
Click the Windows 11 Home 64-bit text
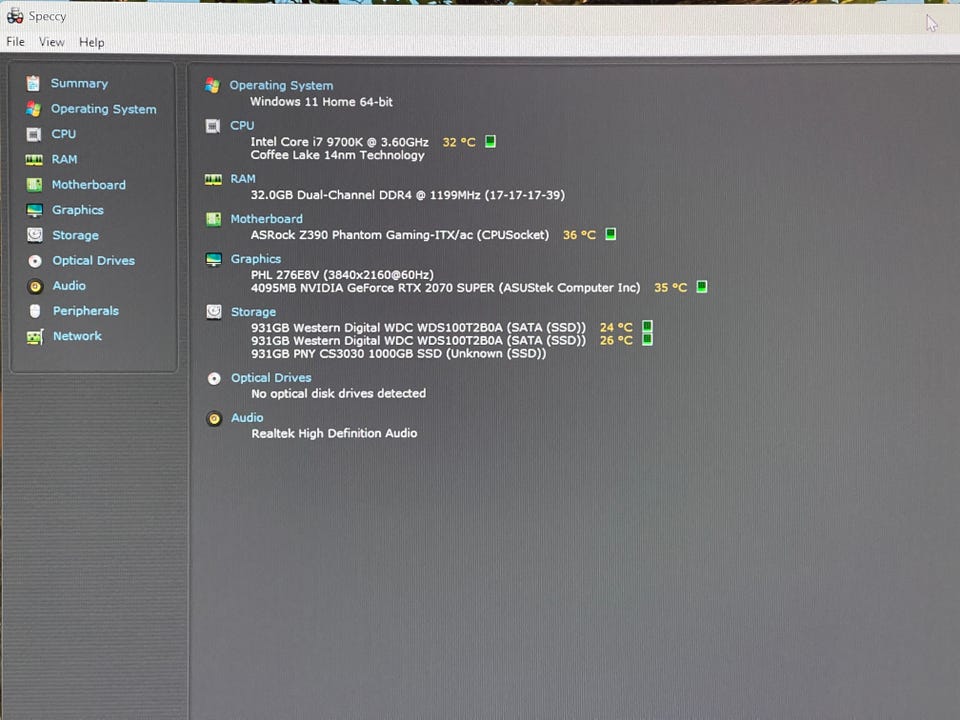pyautogui.click(x=321, y=102)
